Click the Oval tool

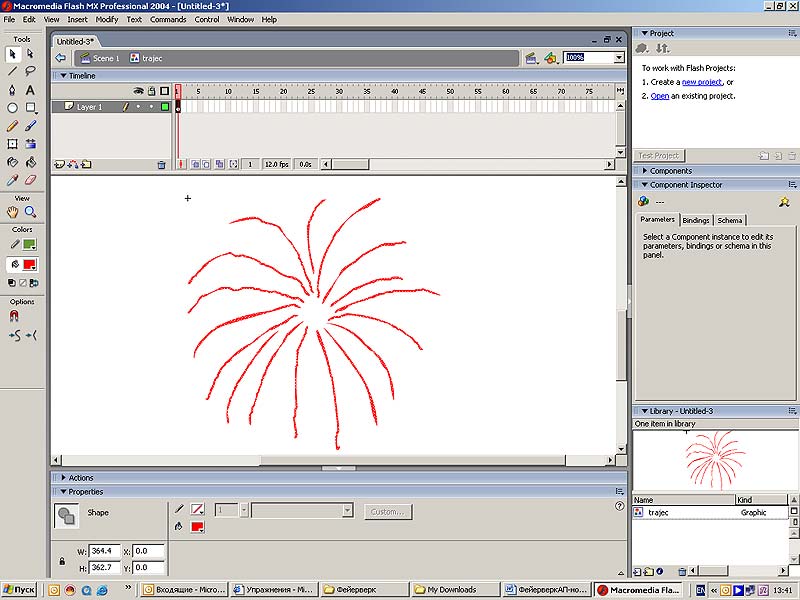tap(12, 108)
